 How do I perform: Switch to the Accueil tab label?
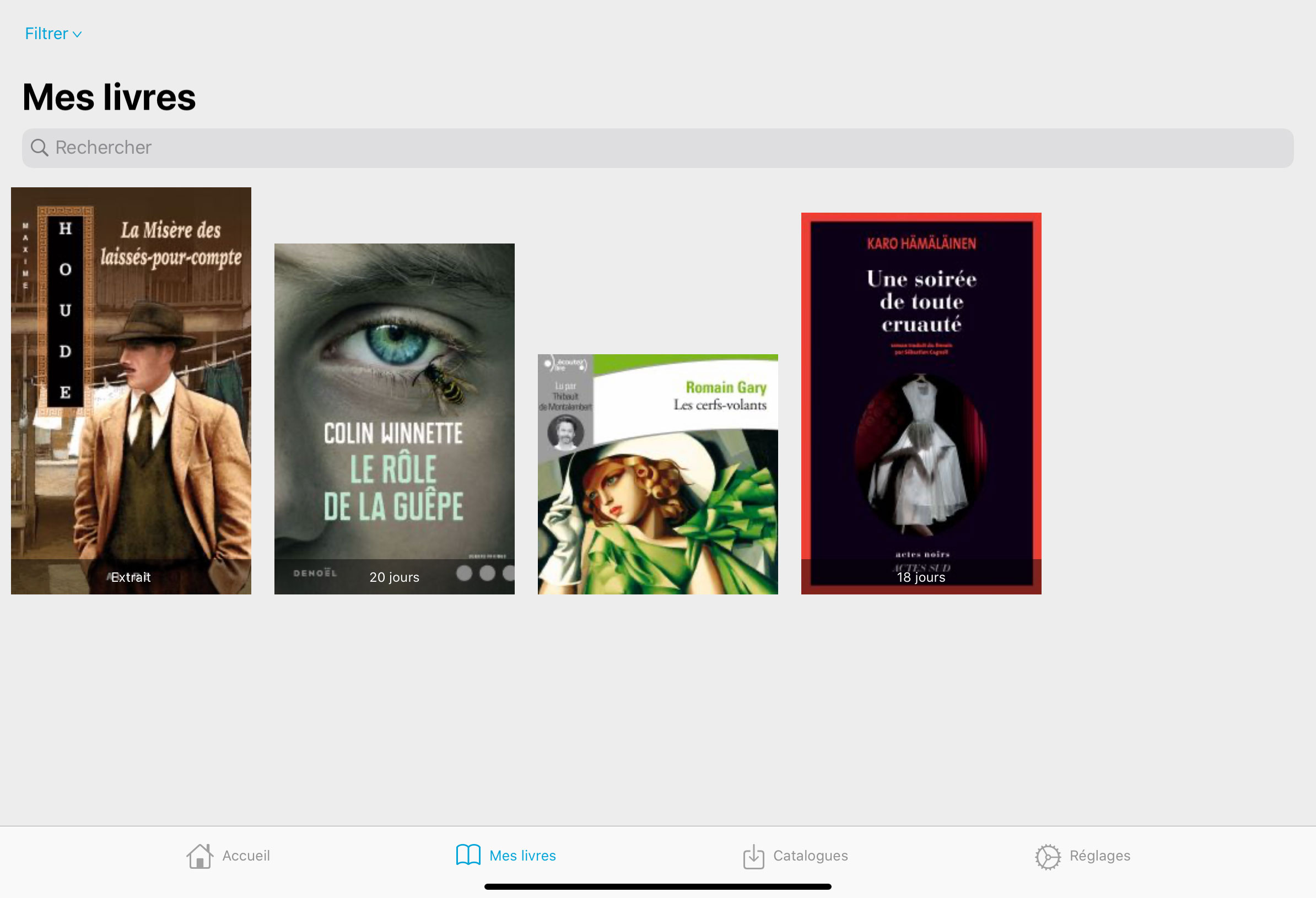point(246,856)
